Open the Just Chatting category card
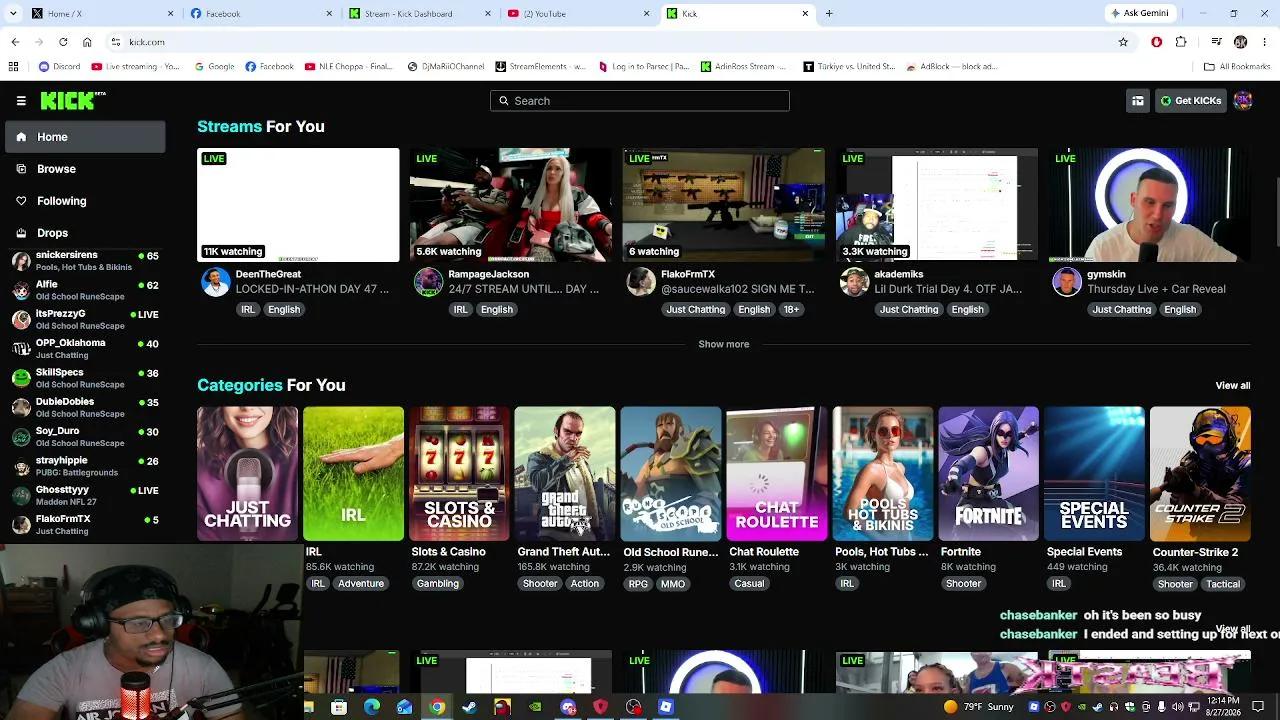Viewport: 1280px width, 720px height. tap(247, 473)
